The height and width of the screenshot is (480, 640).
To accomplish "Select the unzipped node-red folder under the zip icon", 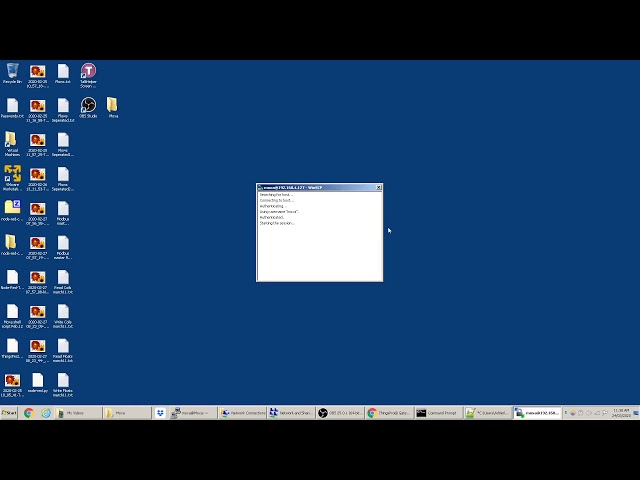I will [x=12, y=245].
